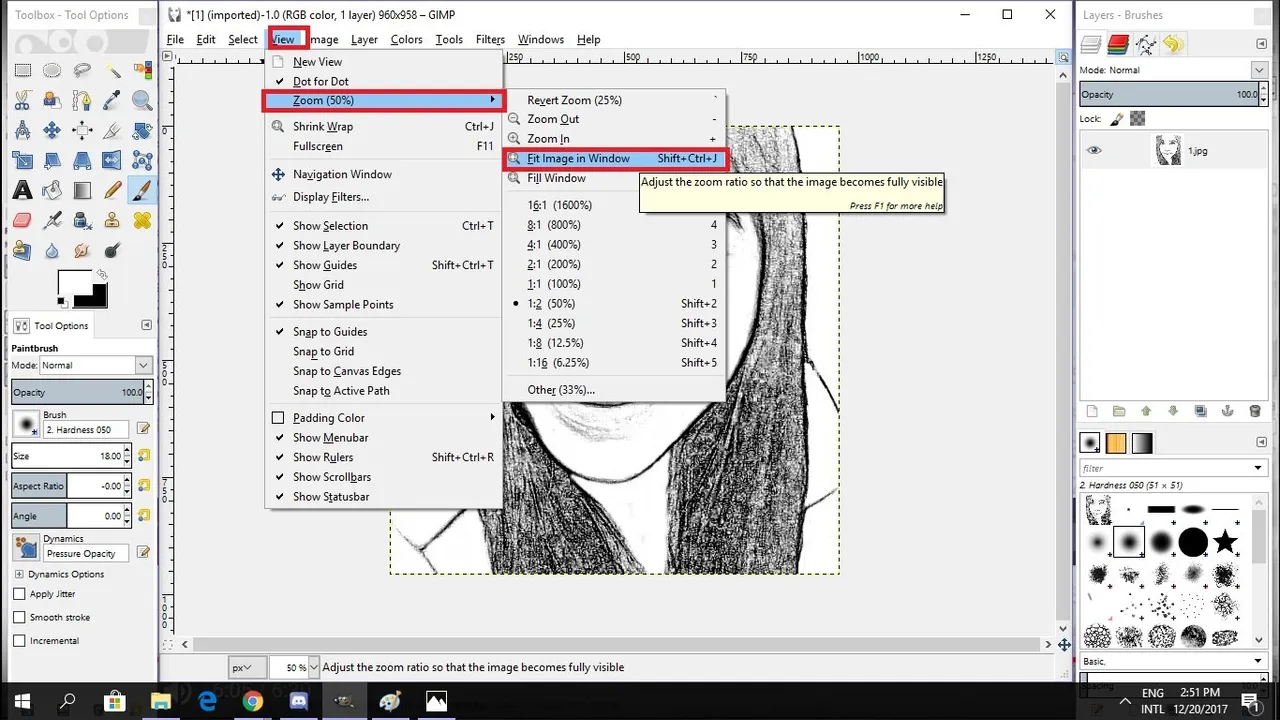Select the Rectangle Select tool

pos(22,71)
